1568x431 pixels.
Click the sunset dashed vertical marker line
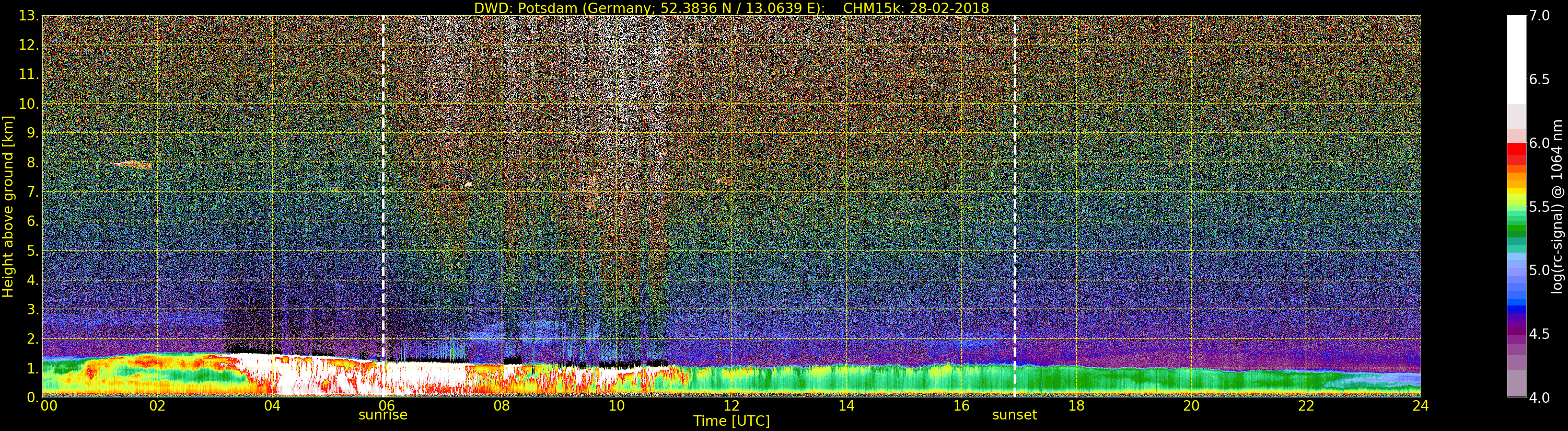tap(1015, 206)
